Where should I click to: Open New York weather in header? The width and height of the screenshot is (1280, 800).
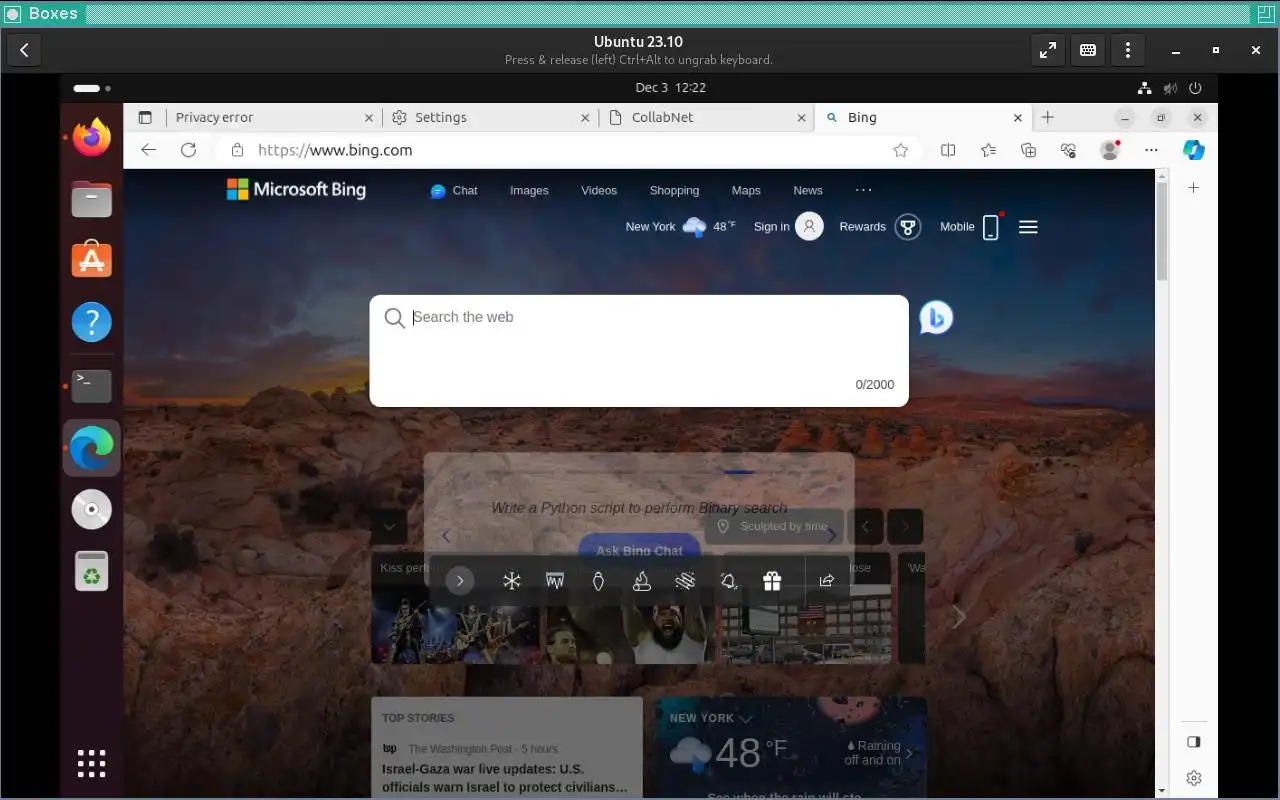(x=680, y=227)
